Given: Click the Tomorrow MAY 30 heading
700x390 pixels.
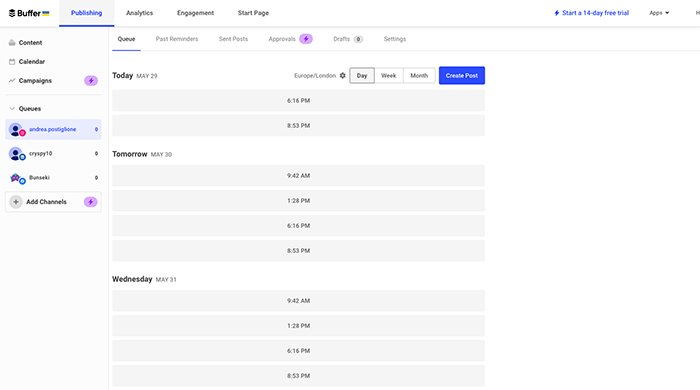Looking at the screenshot, I should [x=142, y=154].
